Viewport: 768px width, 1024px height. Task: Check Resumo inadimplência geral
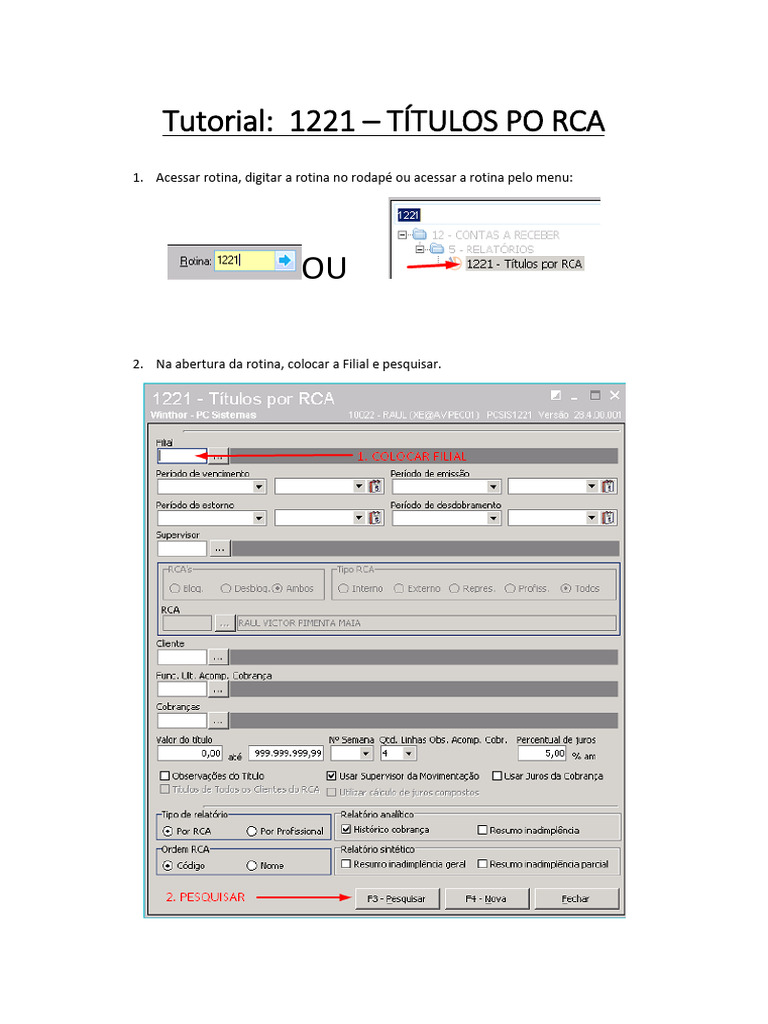[x=347, y=864]
